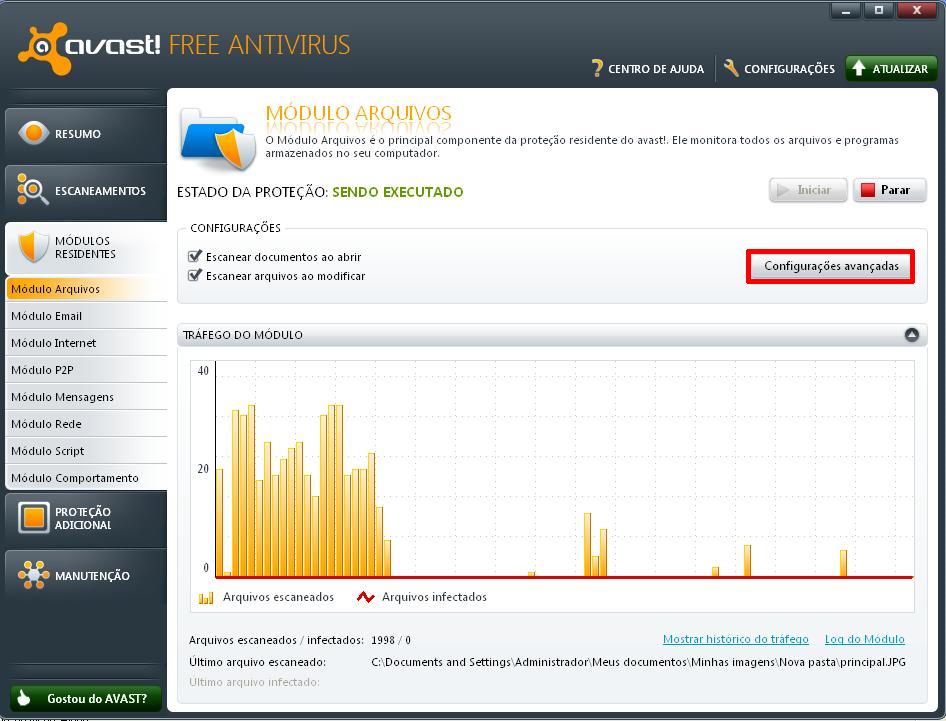Click the 1998 / 0 scanned count
946x721 pixels.
[x=391, y=640]
